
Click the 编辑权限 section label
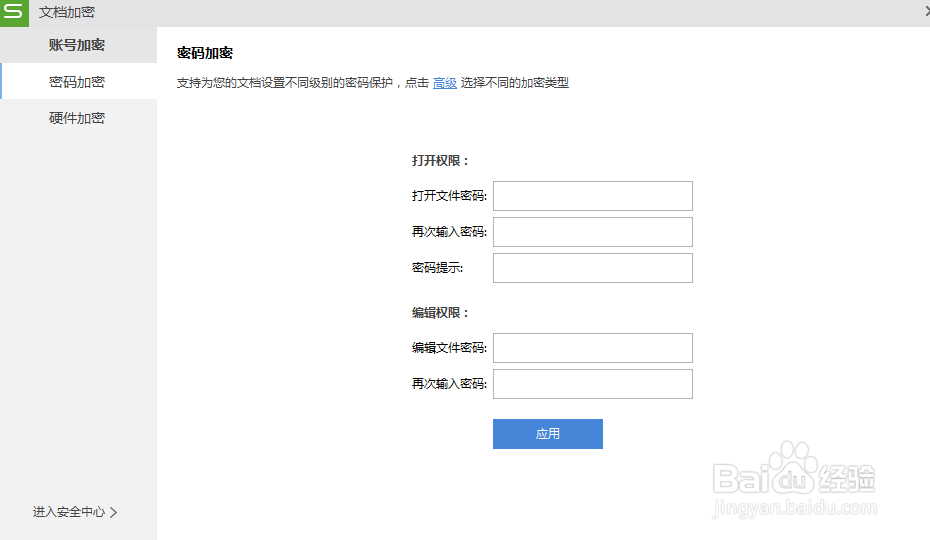coord(440,313)
